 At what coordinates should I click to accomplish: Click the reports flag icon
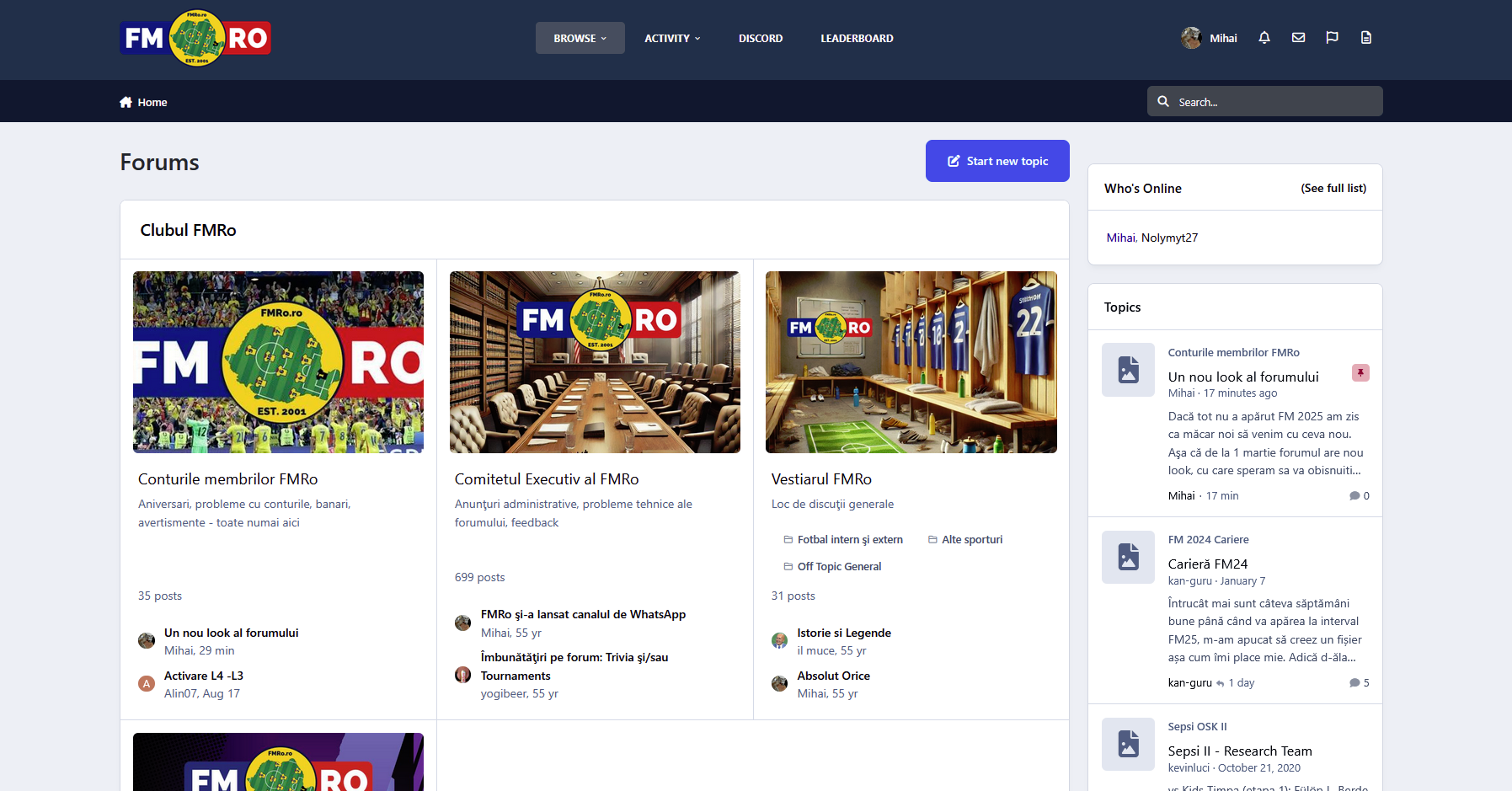[x=1332, y=38]
